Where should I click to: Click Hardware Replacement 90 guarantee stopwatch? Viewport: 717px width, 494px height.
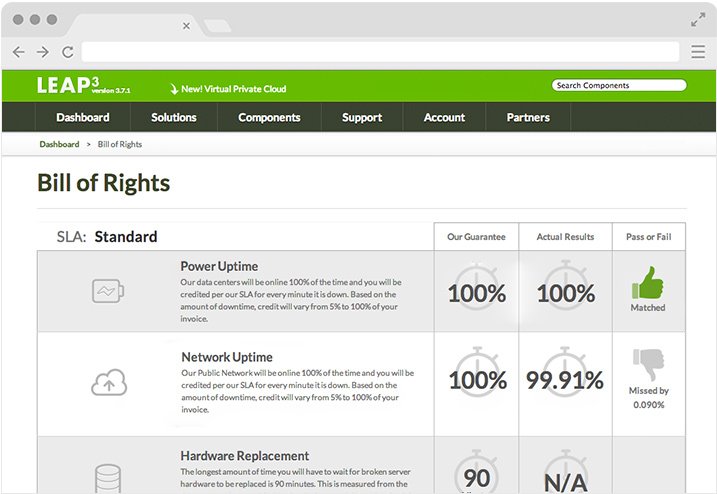point(476,473)
